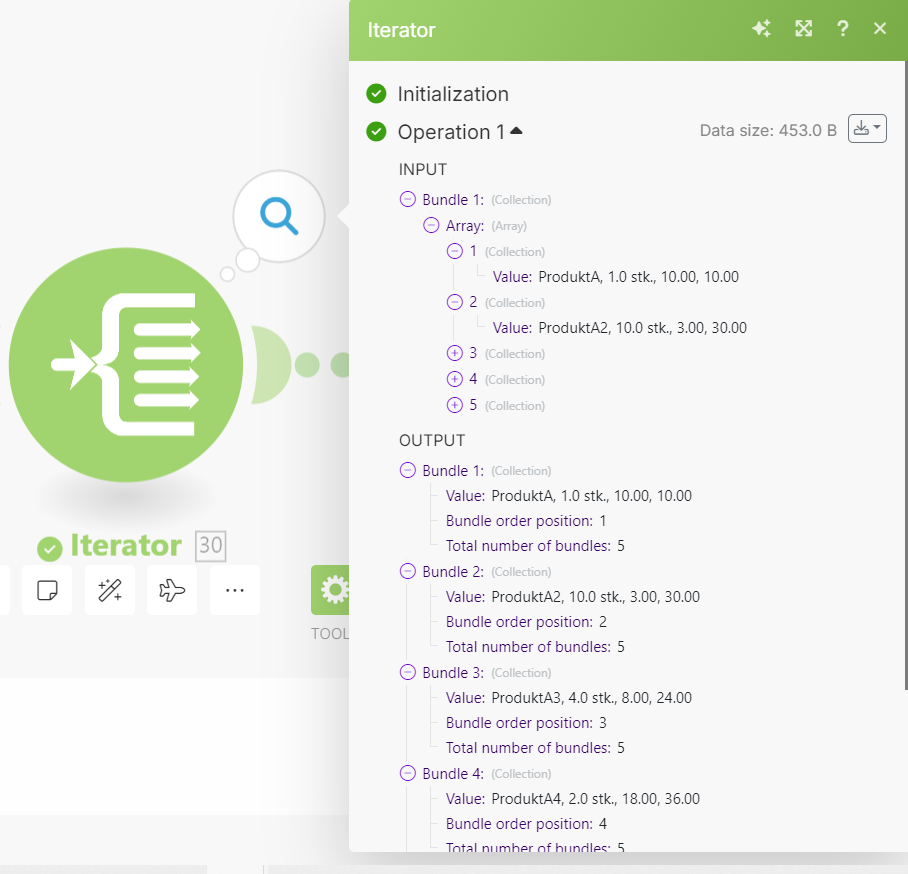
Task: Collapse the Array node in INPUT
Action: coord(431,225)
